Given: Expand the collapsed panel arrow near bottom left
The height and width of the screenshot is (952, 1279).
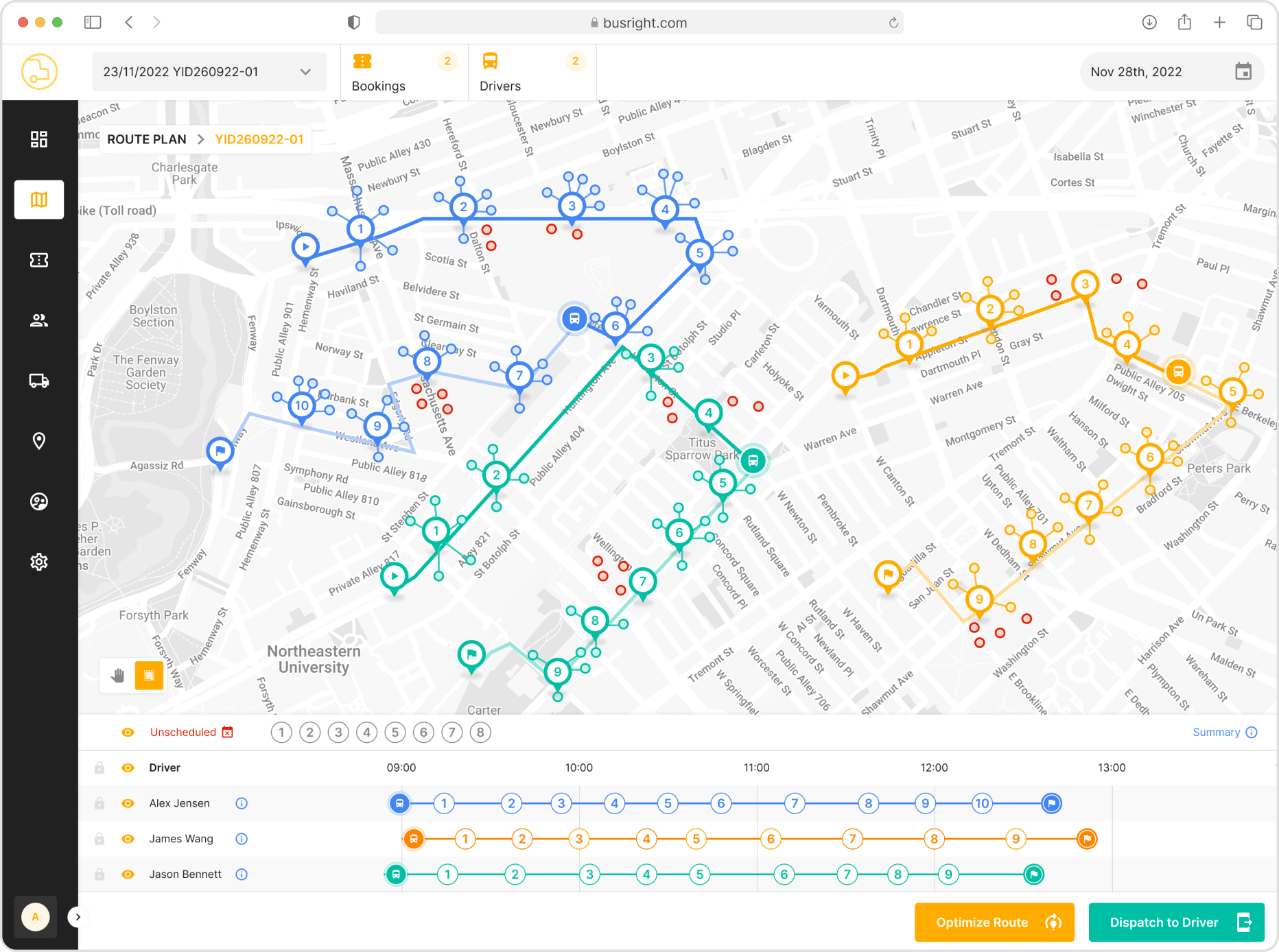Looking at the screenshot, I should (78, 917).
